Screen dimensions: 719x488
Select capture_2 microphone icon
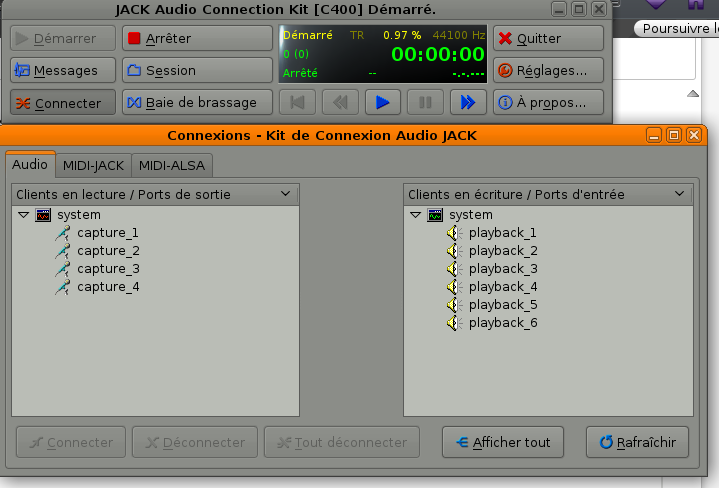click(63, 251)
